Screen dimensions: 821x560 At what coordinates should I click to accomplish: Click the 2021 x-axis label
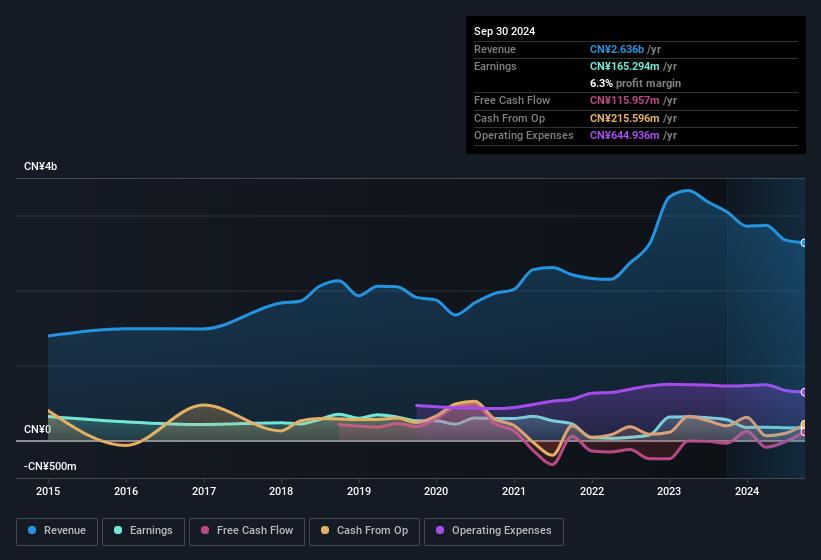click(514, 491)
